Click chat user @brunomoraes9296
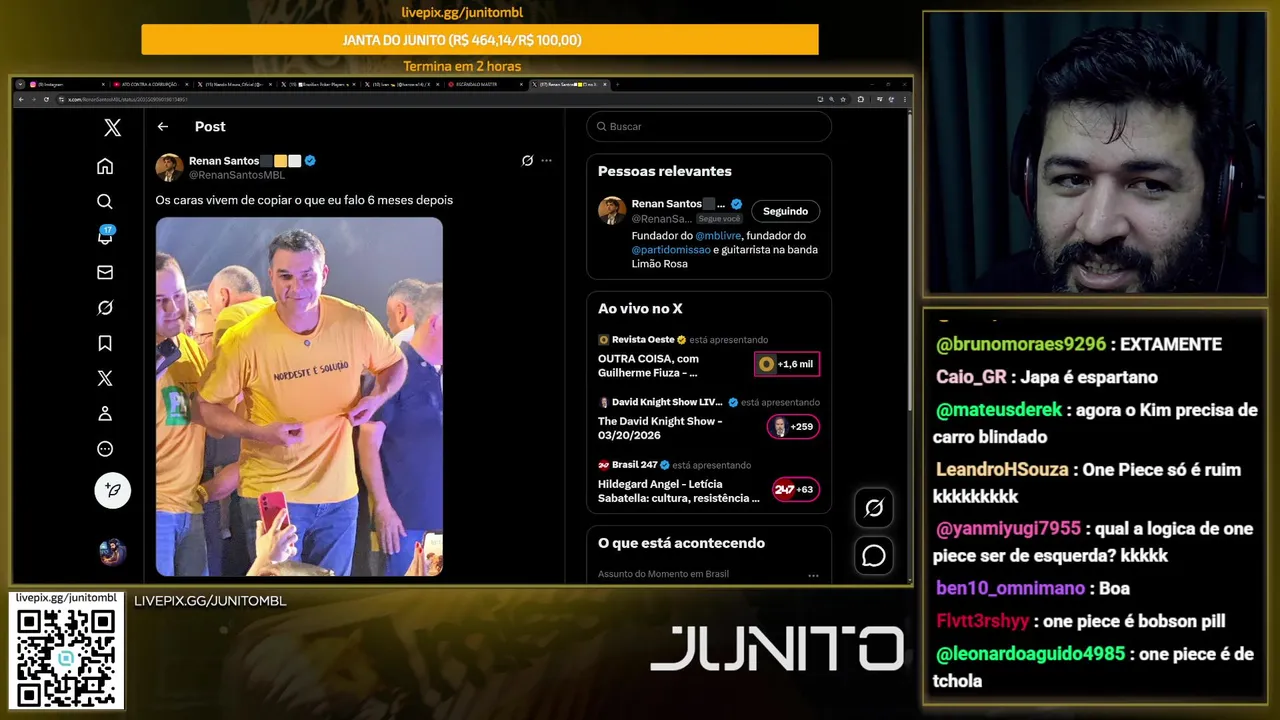This screenshot has width=1280, height=720. [1021, 344]
